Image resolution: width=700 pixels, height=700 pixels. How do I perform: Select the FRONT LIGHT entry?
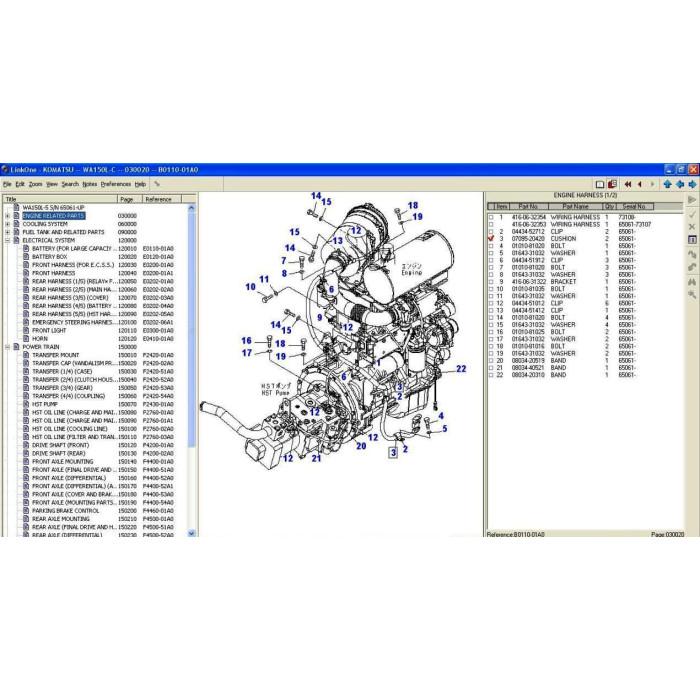tap(49, 330)
